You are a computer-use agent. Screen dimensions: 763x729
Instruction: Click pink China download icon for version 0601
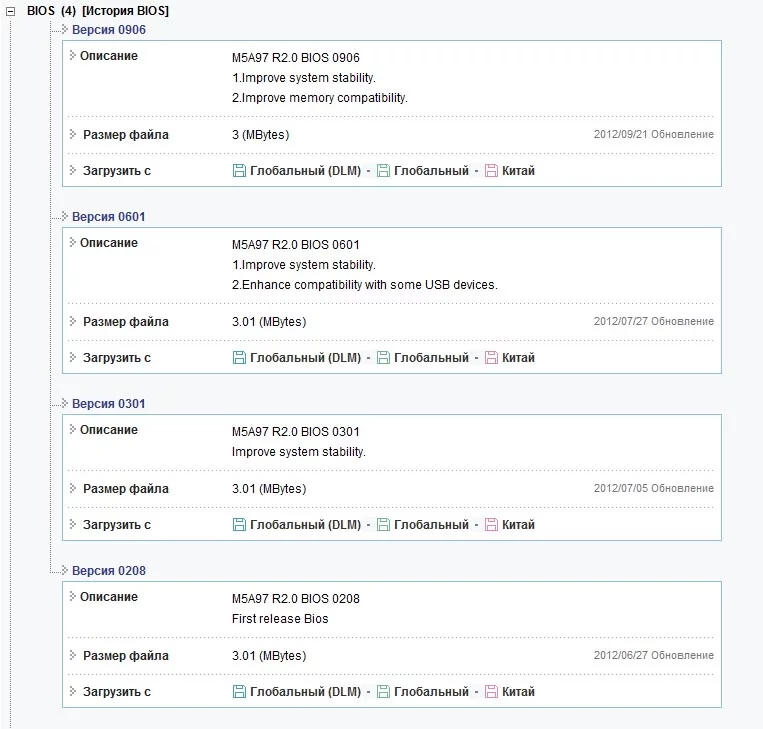click(x=491, y=358)
